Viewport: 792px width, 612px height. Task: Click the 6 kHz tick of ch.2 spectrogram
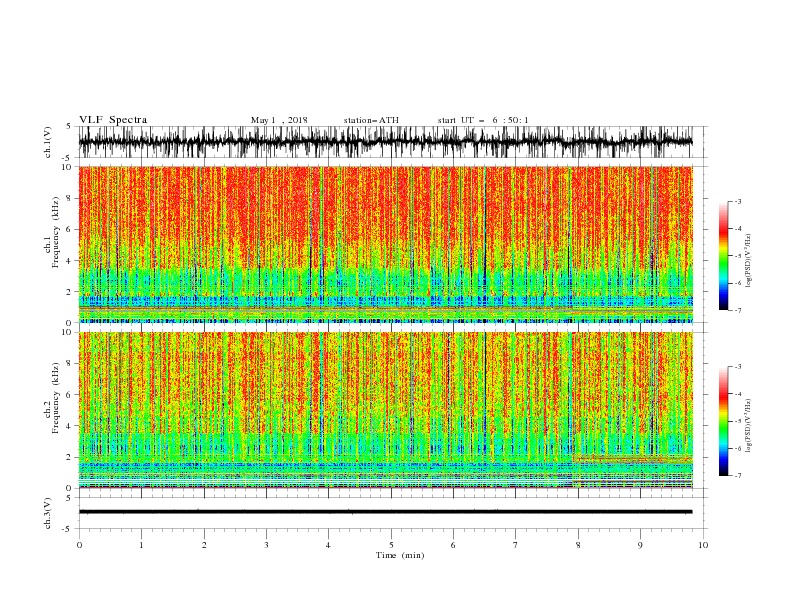[x=70, y=395]
